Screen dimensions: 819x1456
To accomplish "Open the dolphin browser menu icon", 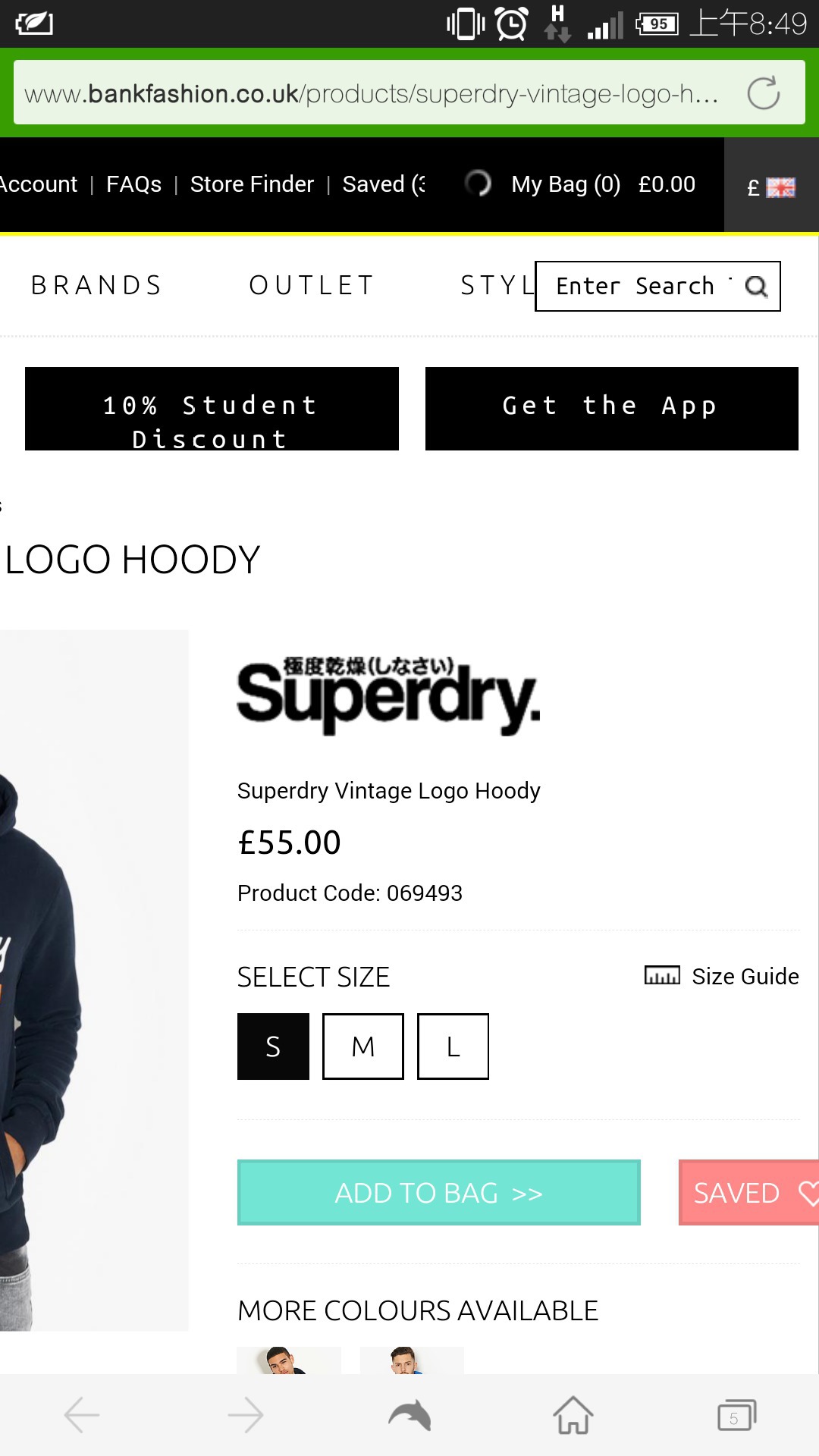I will pos(409,1415).
